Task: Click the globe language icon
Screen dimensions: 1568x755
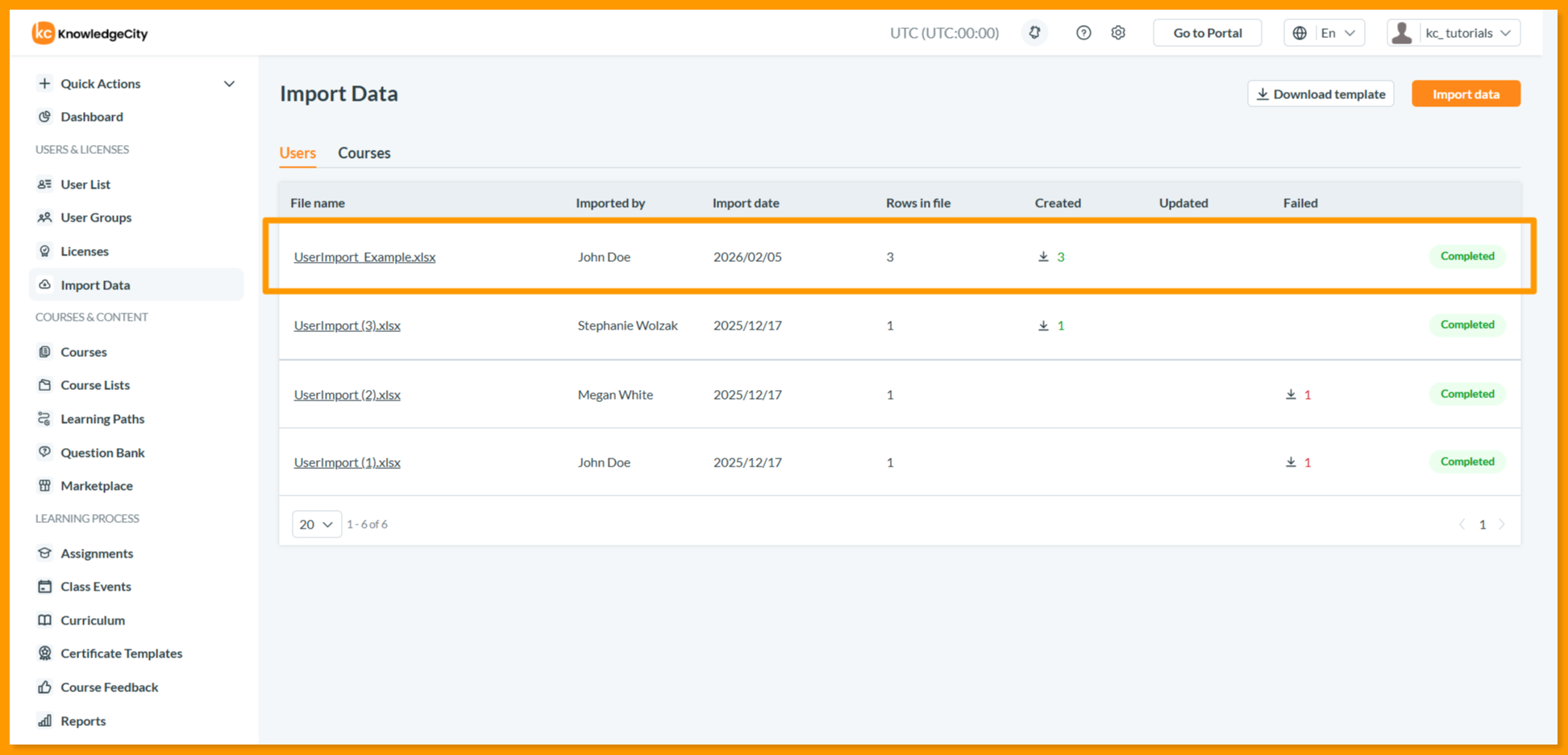Action: [x=1300, y=33]
